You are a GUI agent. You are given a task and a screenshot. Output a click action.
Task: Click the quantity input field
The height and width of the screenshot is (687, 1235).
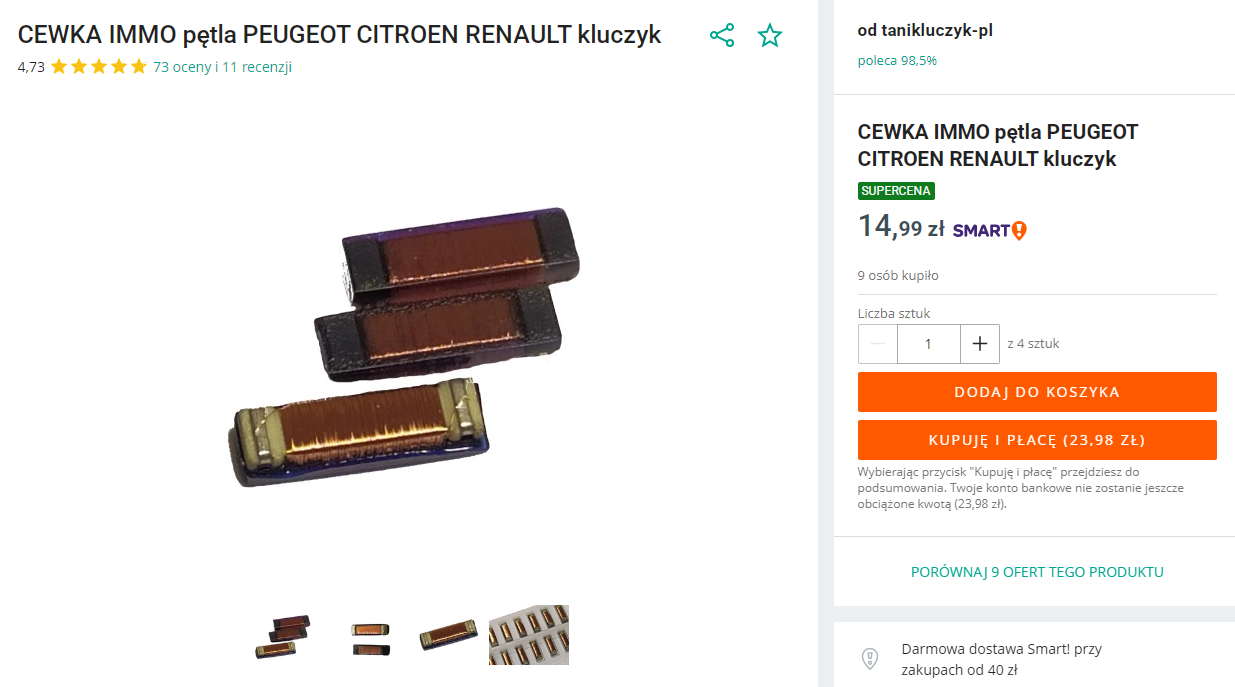(929, 344)
